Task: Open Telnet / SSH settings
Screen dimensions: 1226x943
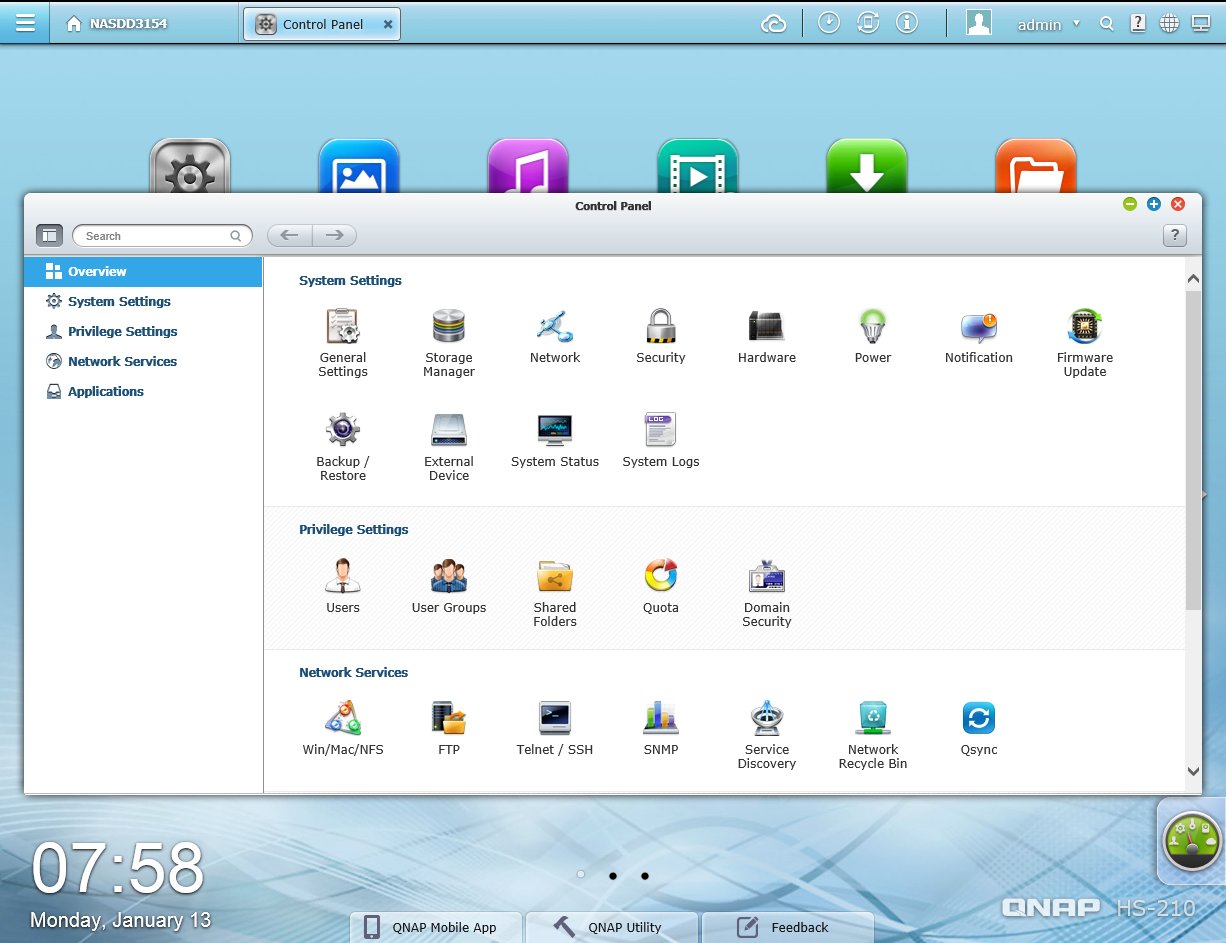Action: [x=555, y=728]
